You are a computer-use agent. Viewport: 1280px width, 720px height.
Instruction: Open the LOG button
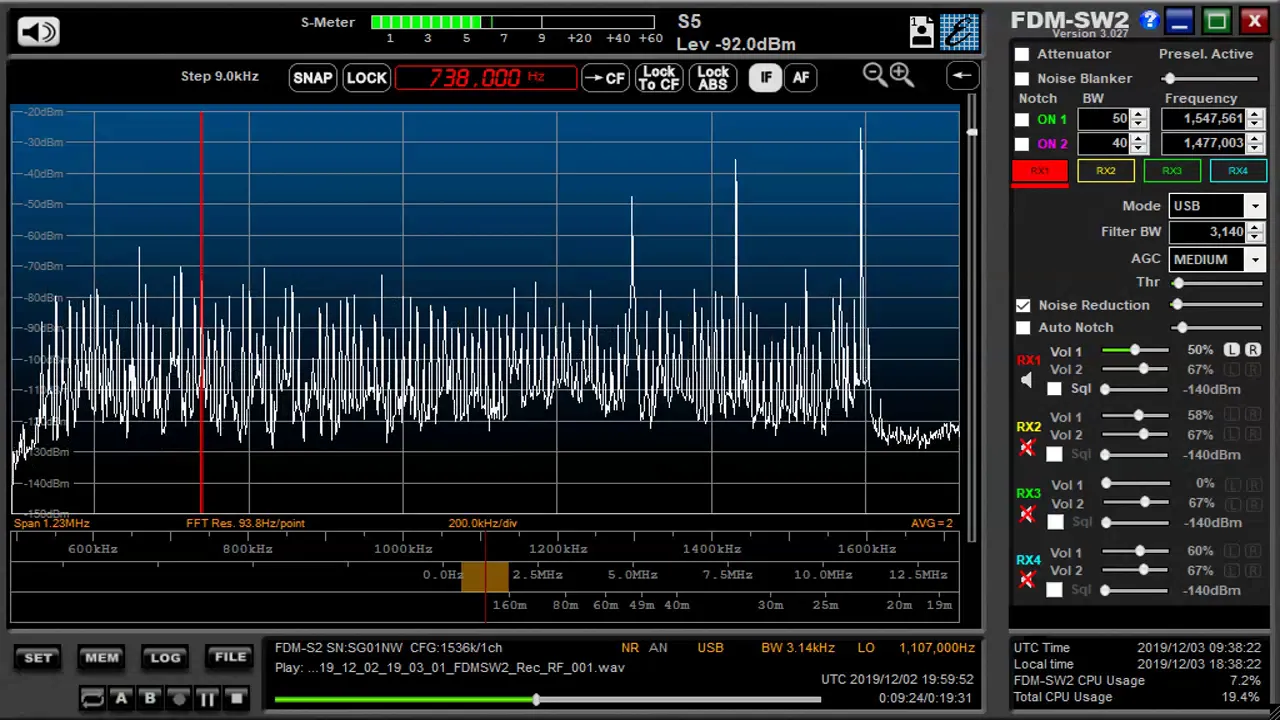(x=166, y=658)
